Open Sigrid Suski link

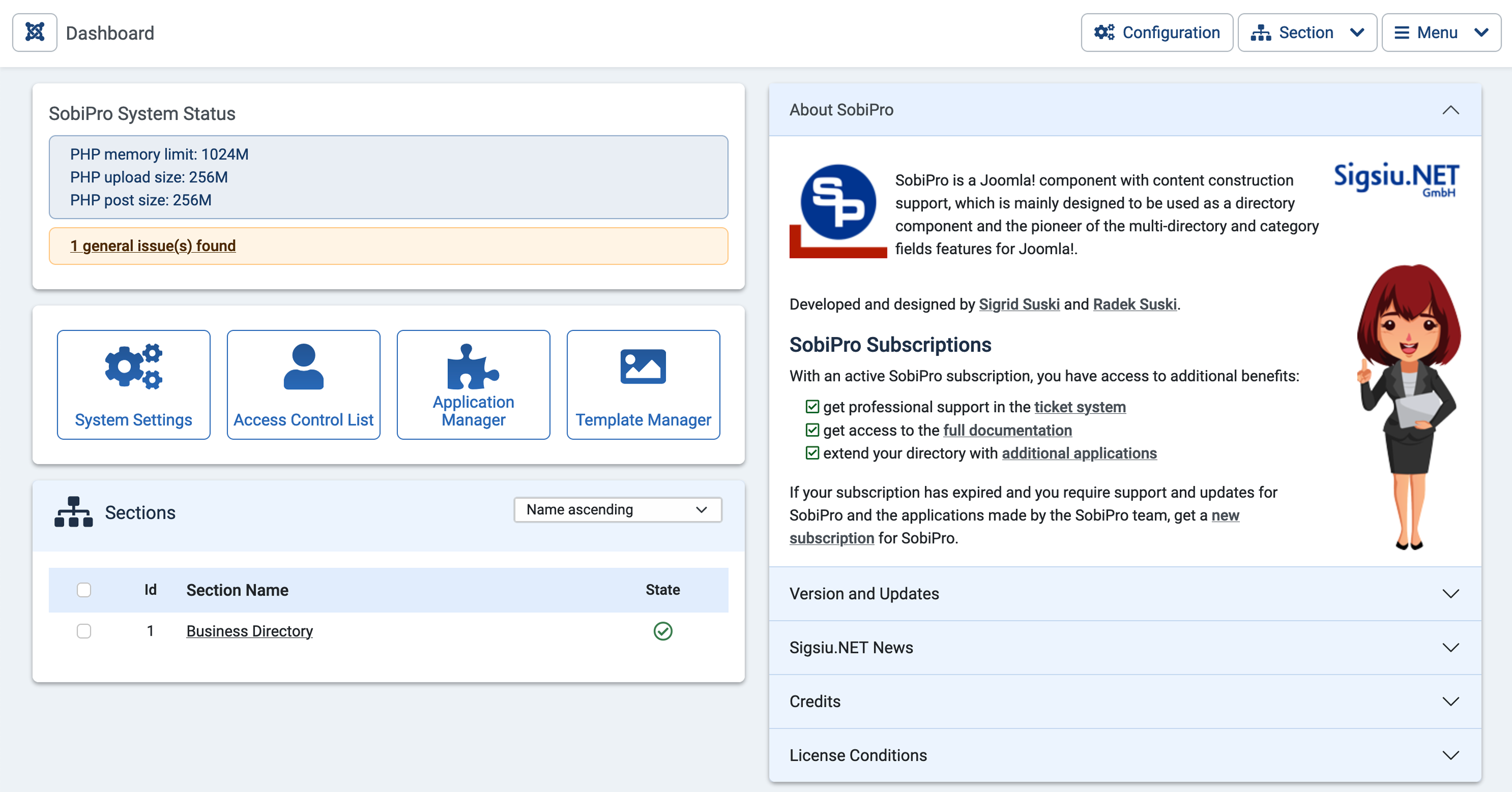coord(1019,304)
